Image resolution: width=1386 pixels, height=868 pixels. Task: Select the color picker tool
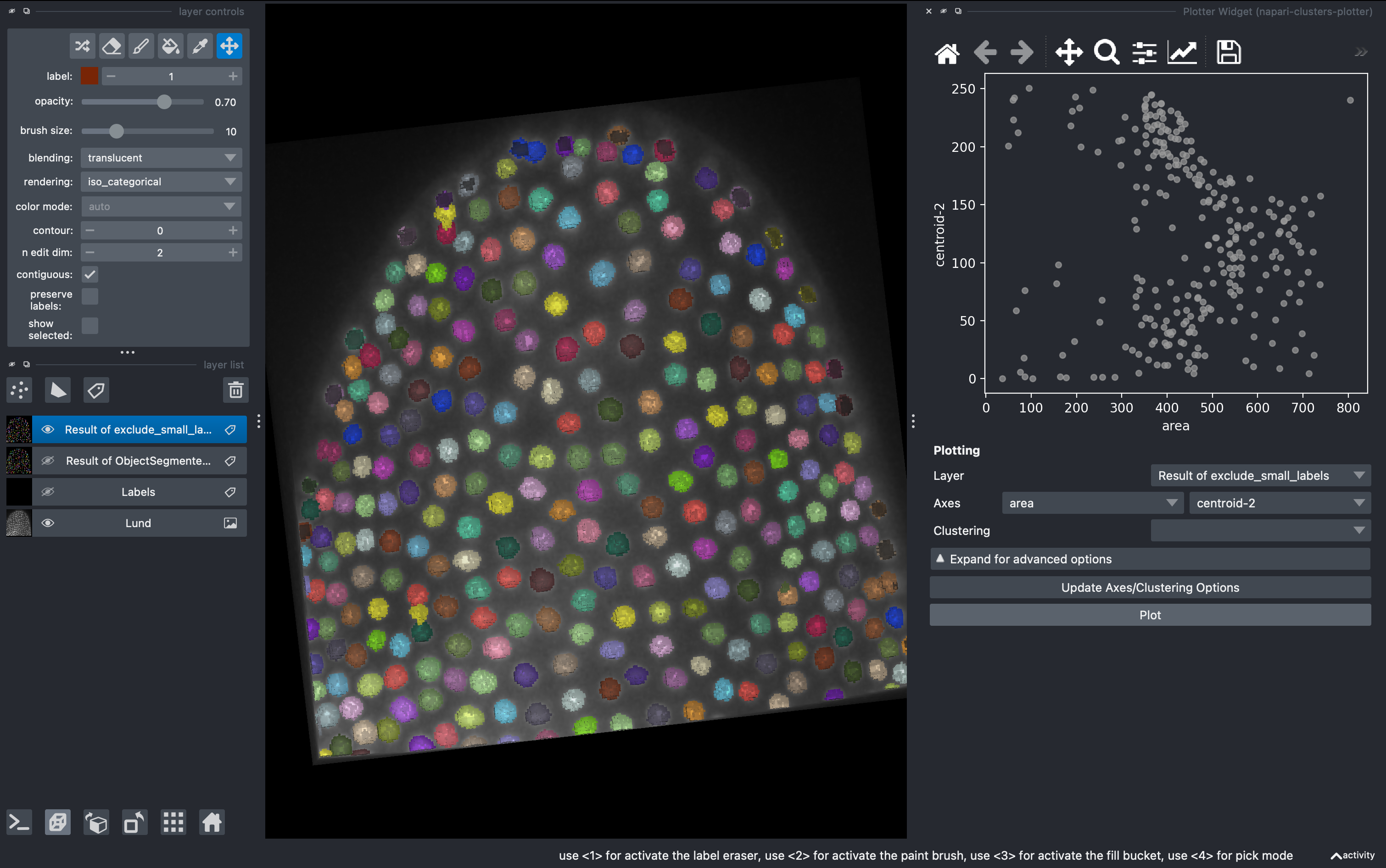199,46
